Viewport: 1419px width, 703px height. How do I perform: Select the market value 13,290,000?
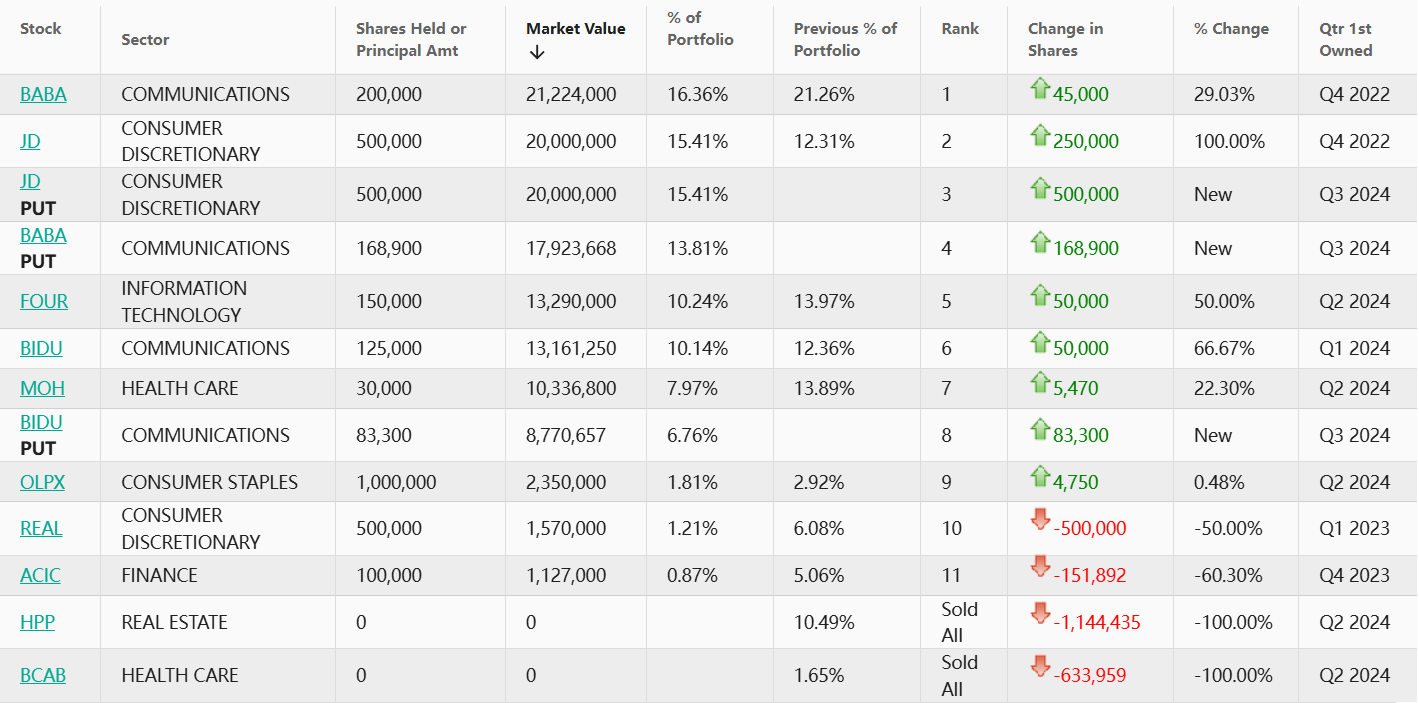[571, 301]
